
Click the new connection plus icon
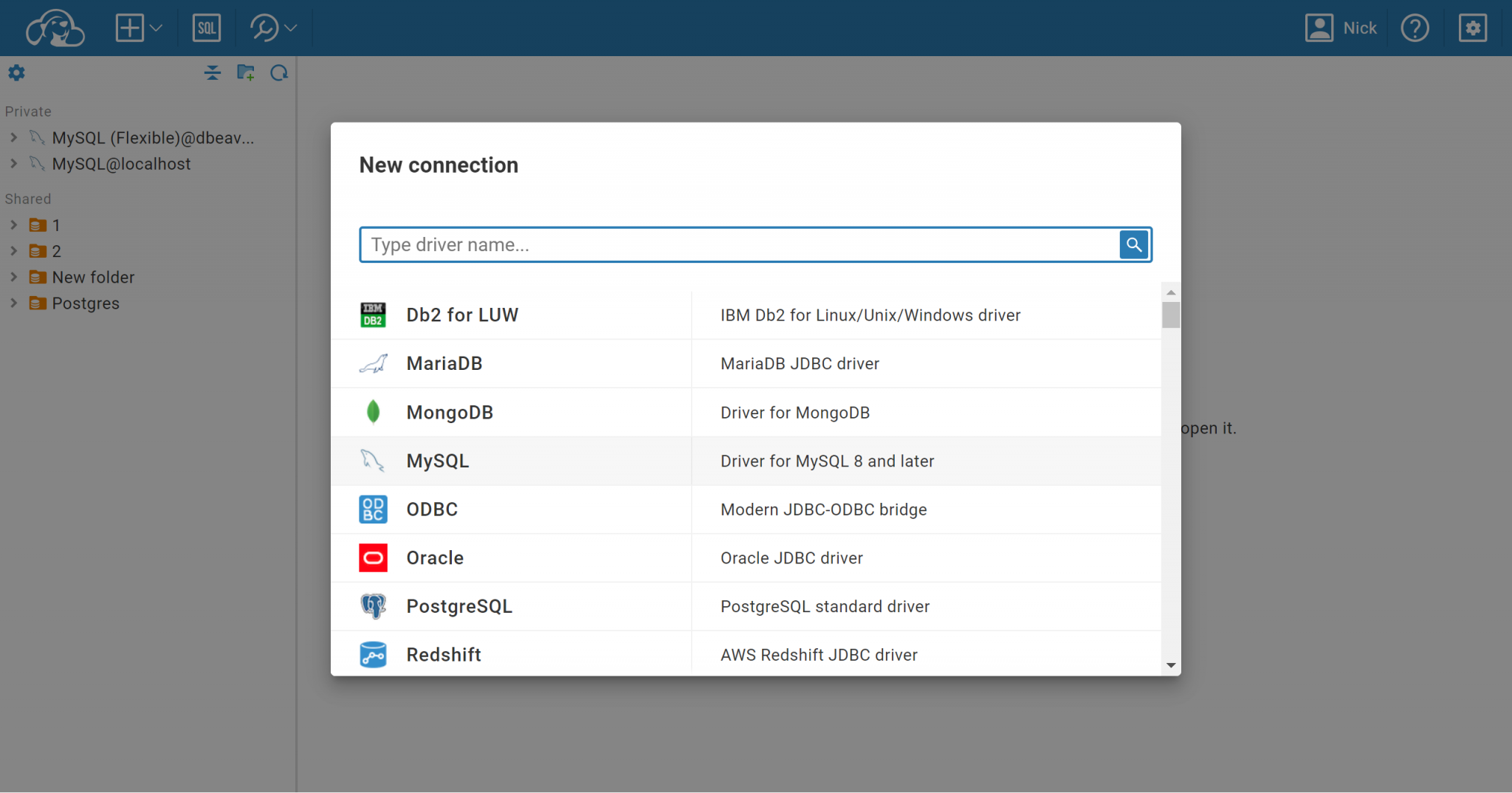pyautogui.click(x=130, y=27)
